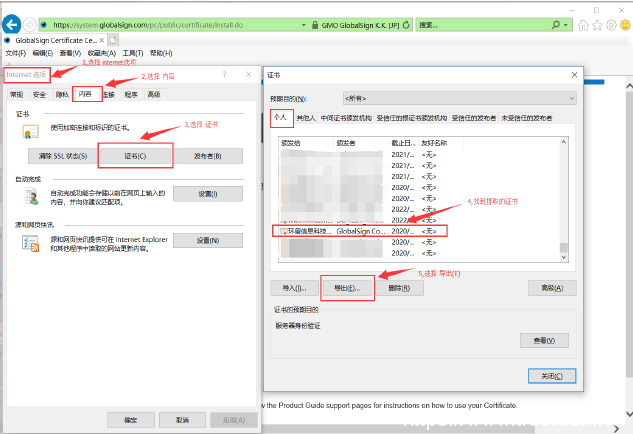Click certificate list scroll down arrow
This screenshot has height=434, width=633.
(x=564, y=257)
